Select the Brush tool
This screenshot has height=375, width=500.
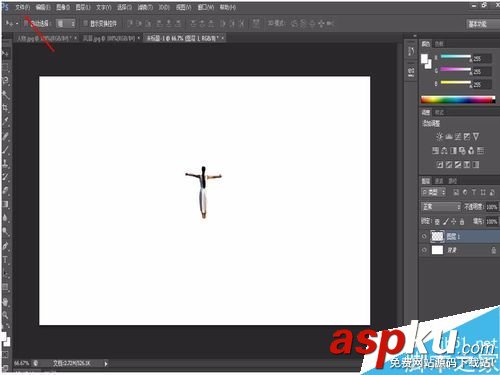(5, 150)
